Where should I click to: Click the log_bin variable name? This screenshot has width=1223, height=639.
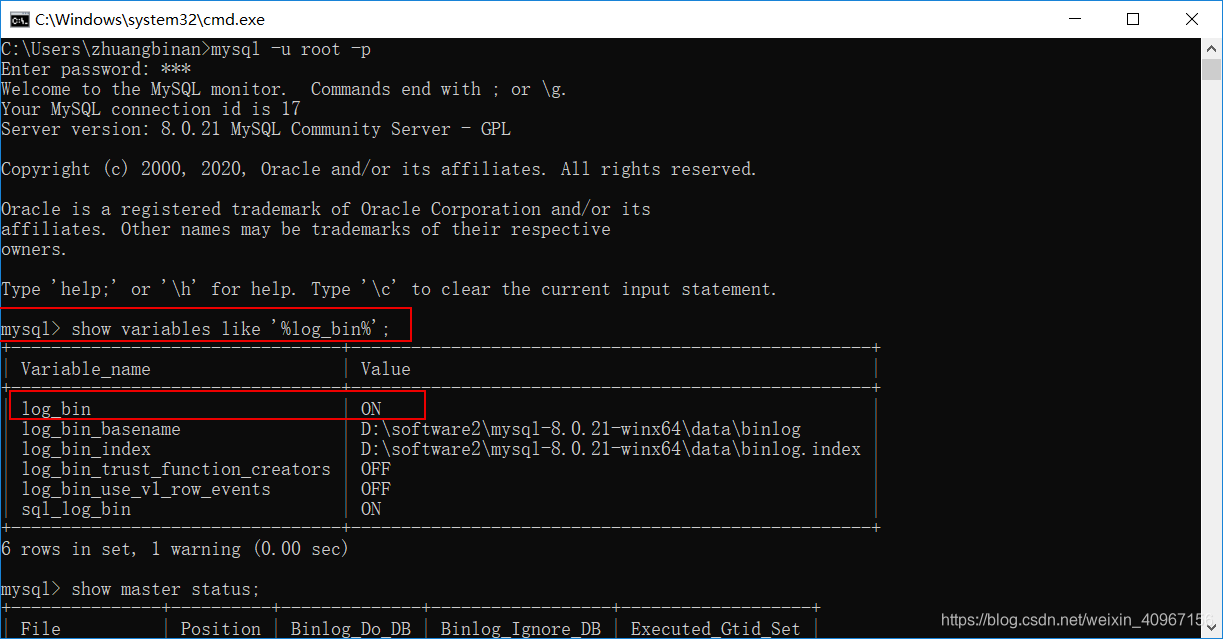(x=56, y=409)
